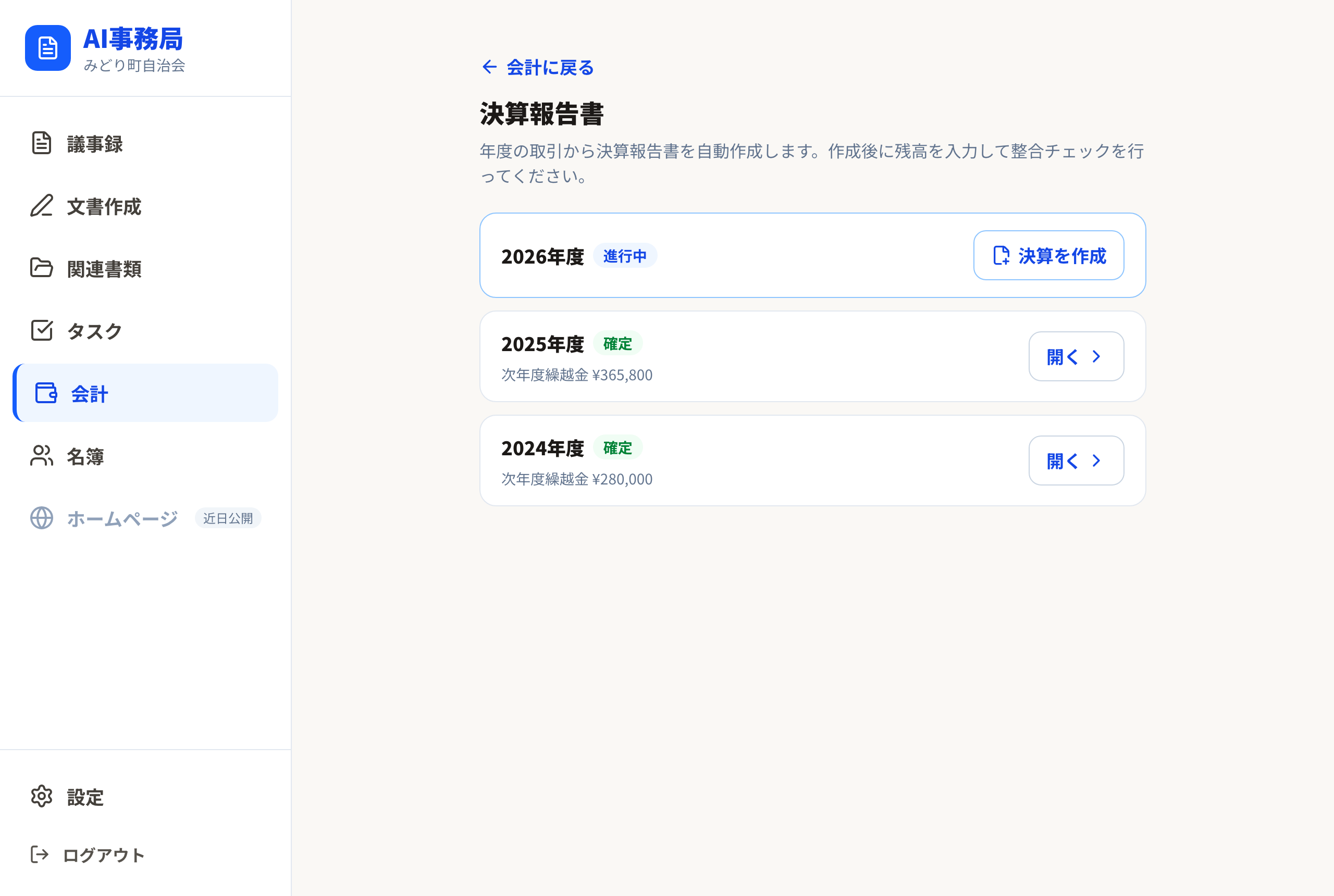The height and width of the screenshot is (896, 1334).
Task: Click the みどり町自治会 organization name
Action: click(x=134, y=65)
